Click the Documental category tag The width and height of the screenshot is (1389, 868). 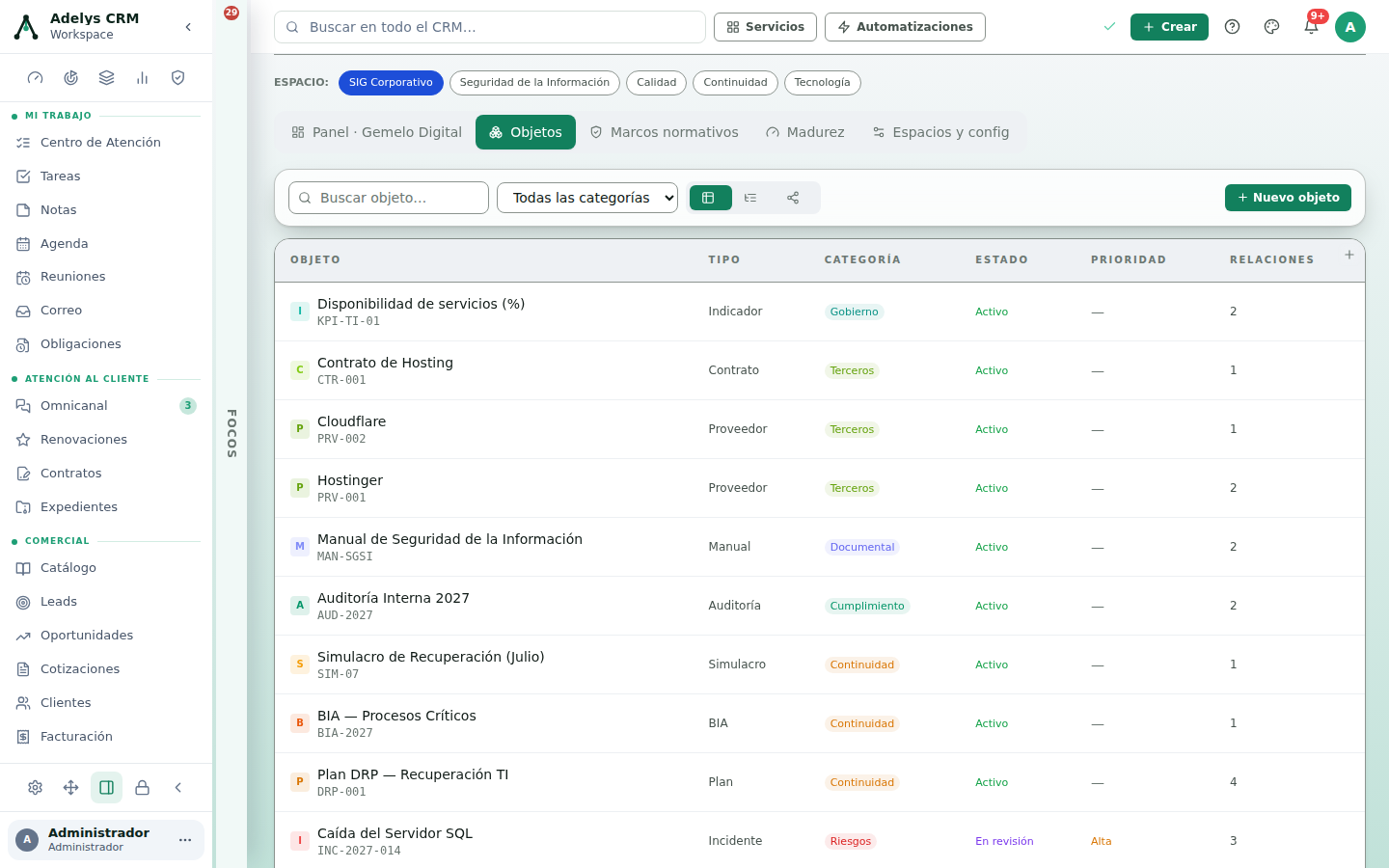click(x=862, y=547)
